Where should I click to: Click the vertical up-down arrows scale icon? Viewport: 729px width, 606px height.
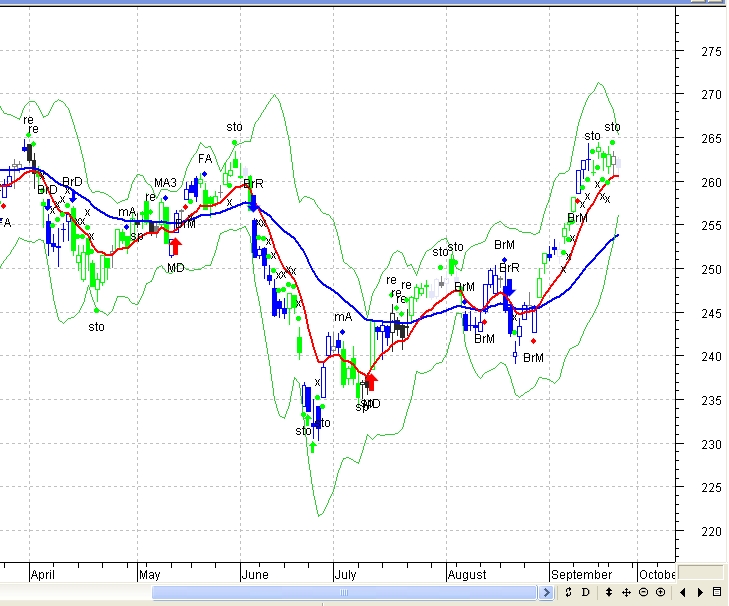click(x=609, y=593)
